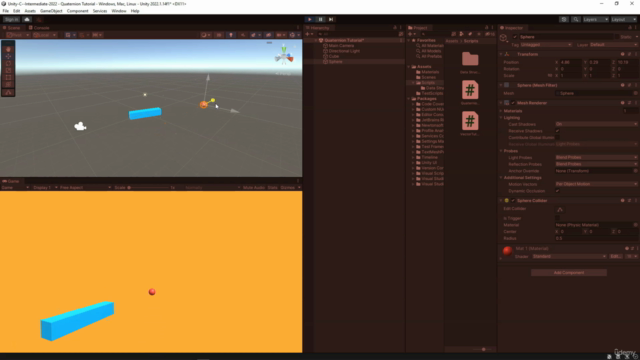Click the global search magnifier icon
640x360 pixels.
click(x=576, y=19)
